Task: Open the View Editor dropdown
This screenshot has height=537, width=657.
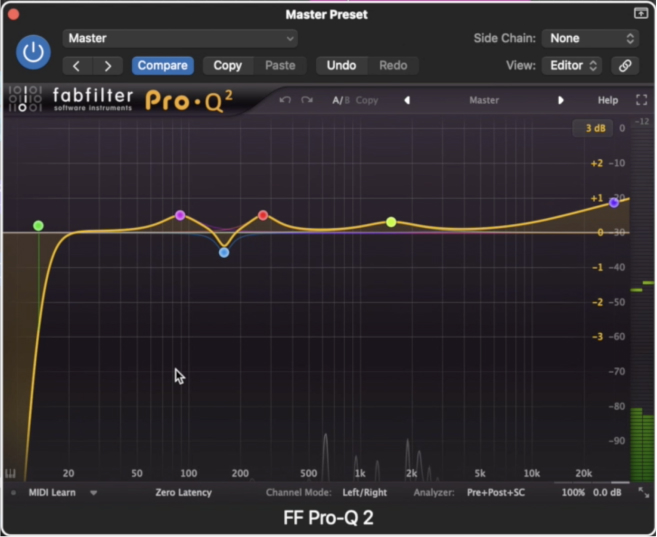Action: point(572,65)
